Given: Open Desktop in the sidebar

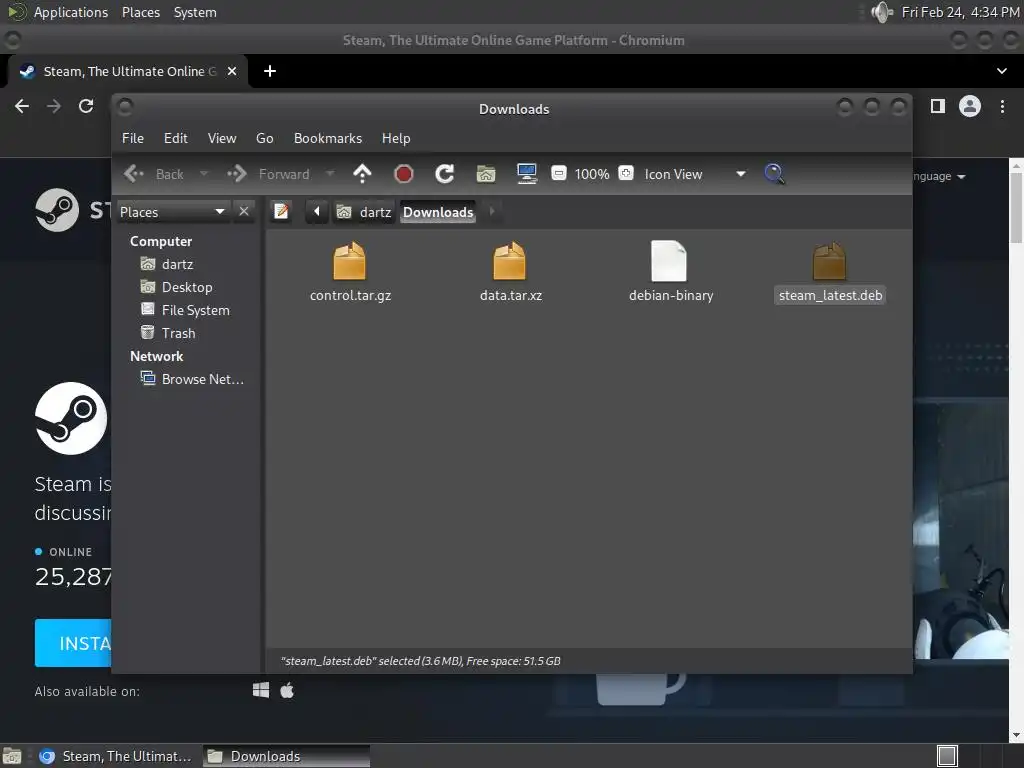Looking at the screenshot, I should pos(176,287).
